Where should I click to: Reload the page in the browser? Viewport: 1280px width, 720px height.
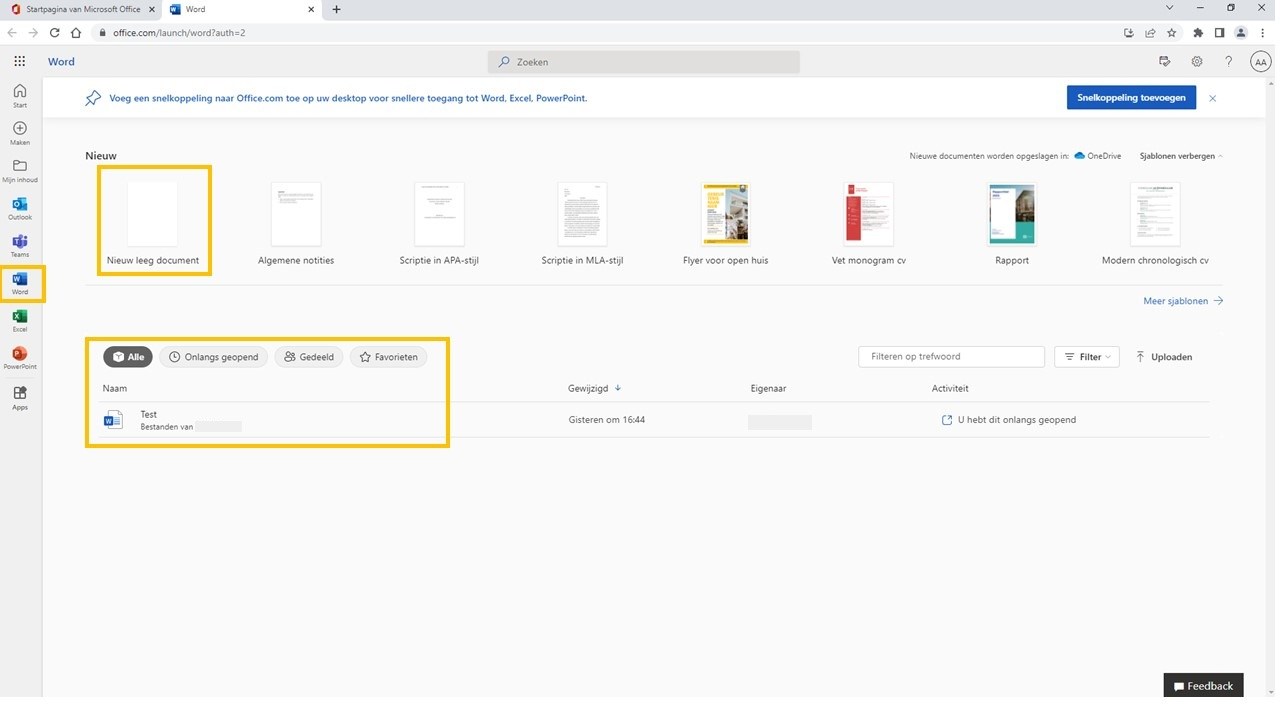[54, 33]
